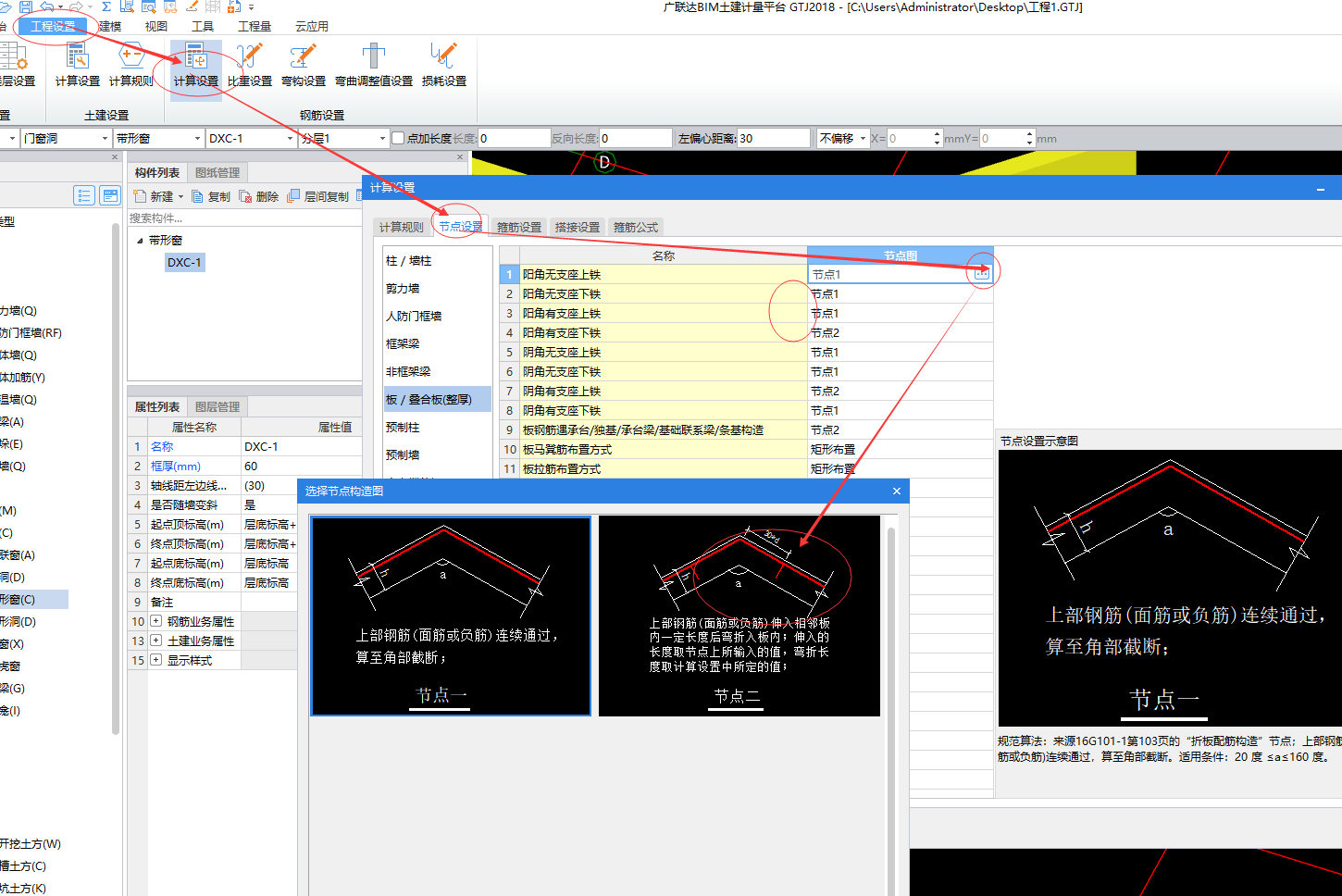Viewport: 1342px width, 896px height.
Task: Expand 土建业务属性 property group
Action: click(155, 641)
